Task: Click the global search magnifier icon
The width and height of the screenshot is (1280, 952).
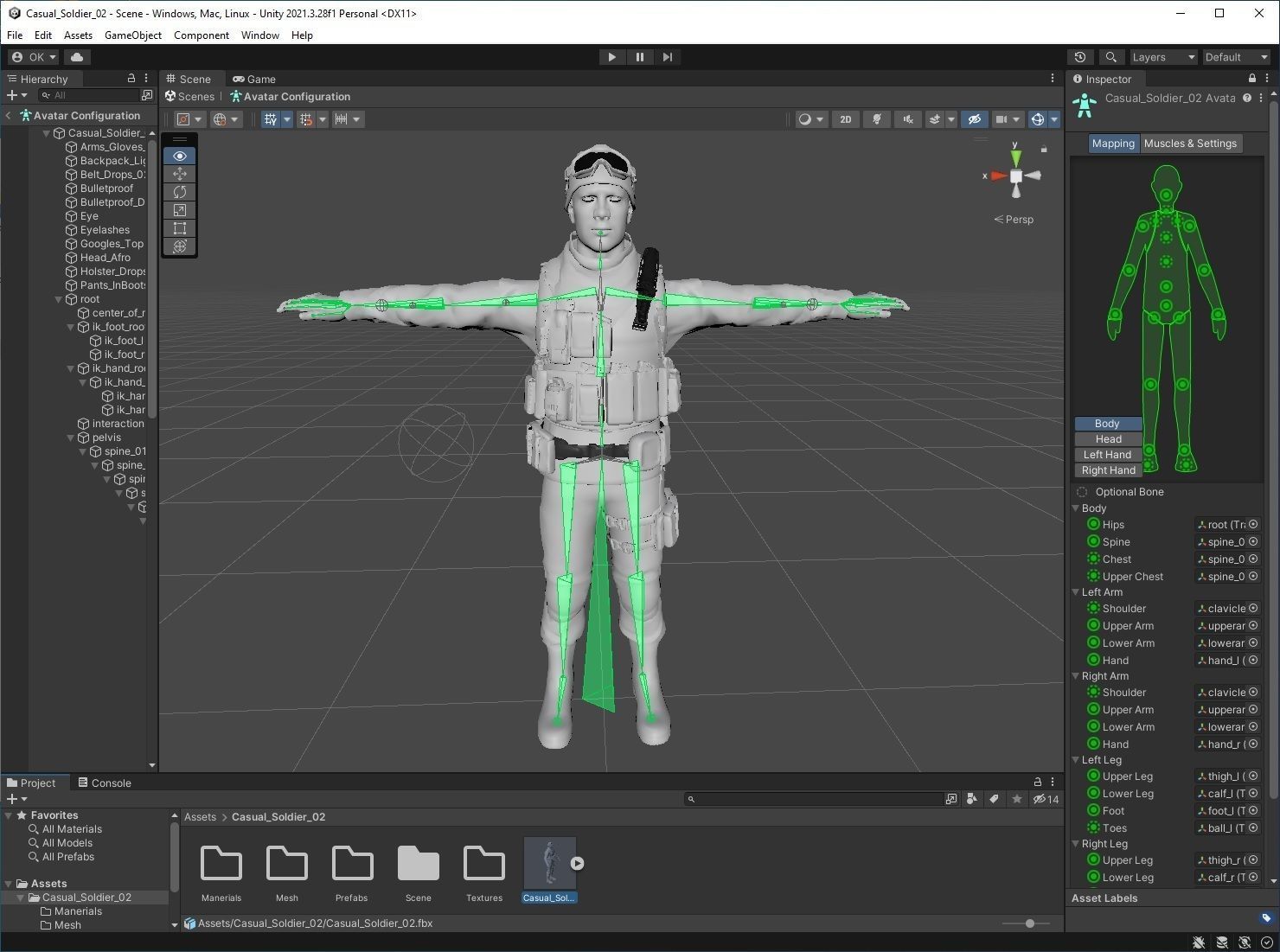Action: click(1111, 57)
